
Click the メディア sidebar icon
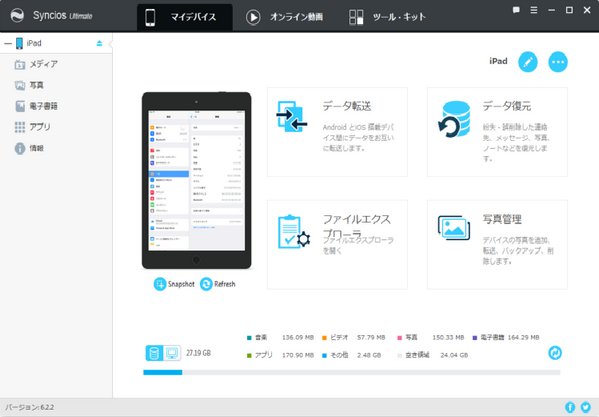click(x=20, y=65)
